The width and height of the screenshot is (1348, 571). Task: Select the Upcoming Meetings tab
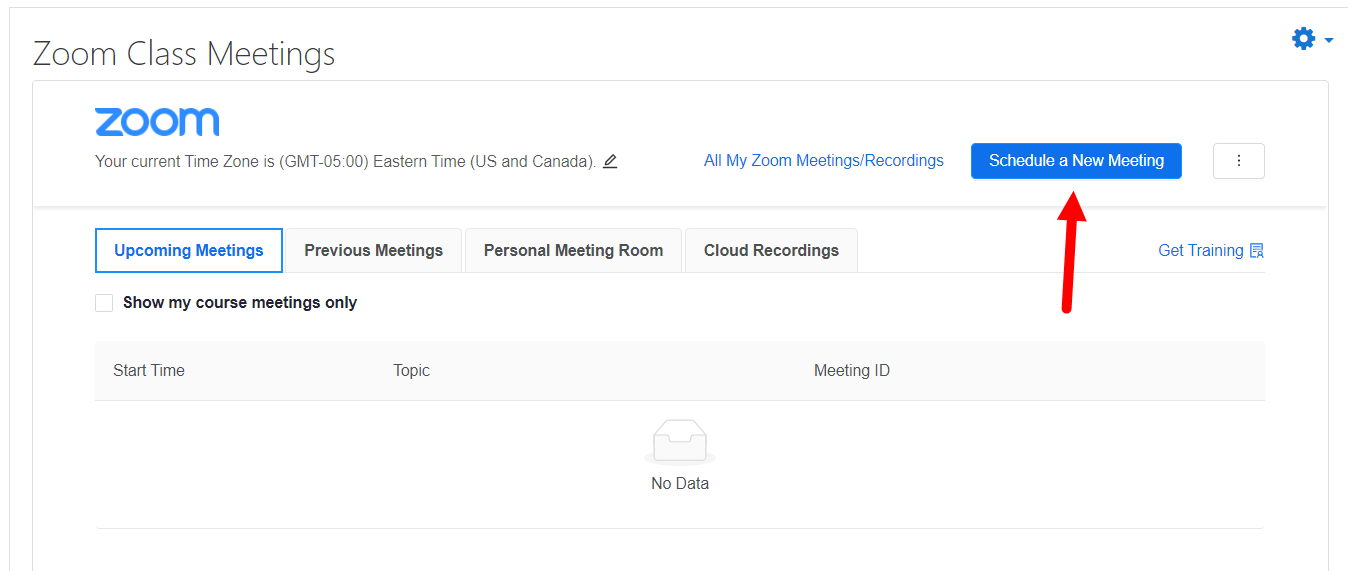point(189,251)
